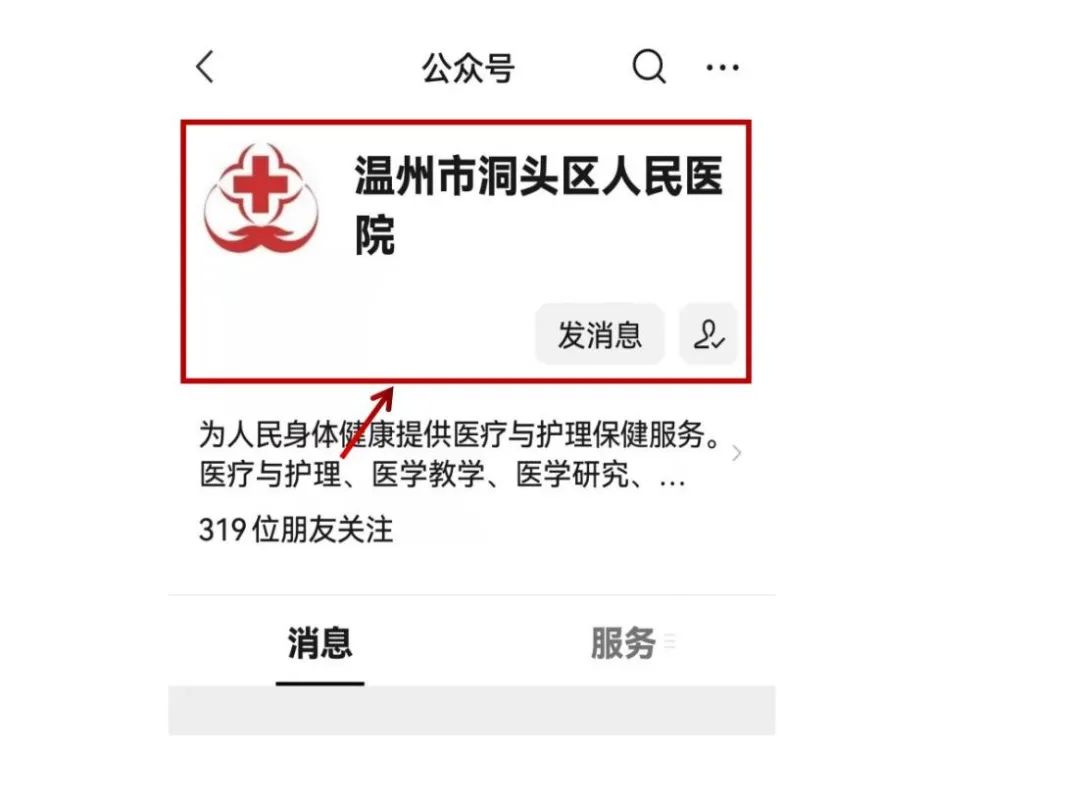
Task: Click the red annotation arrow pointing upward
Action: [367, 422]
